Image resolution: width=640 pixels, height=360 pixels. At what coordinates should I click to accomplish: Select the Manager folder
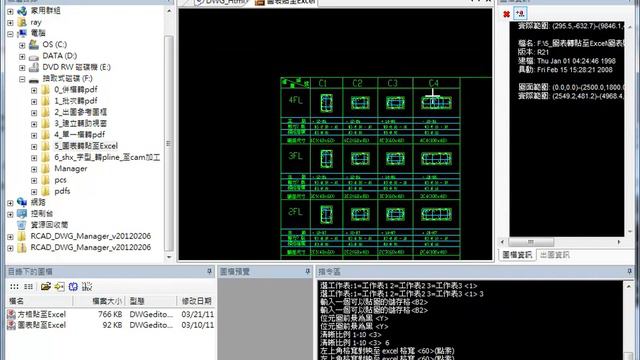(71, 169)
